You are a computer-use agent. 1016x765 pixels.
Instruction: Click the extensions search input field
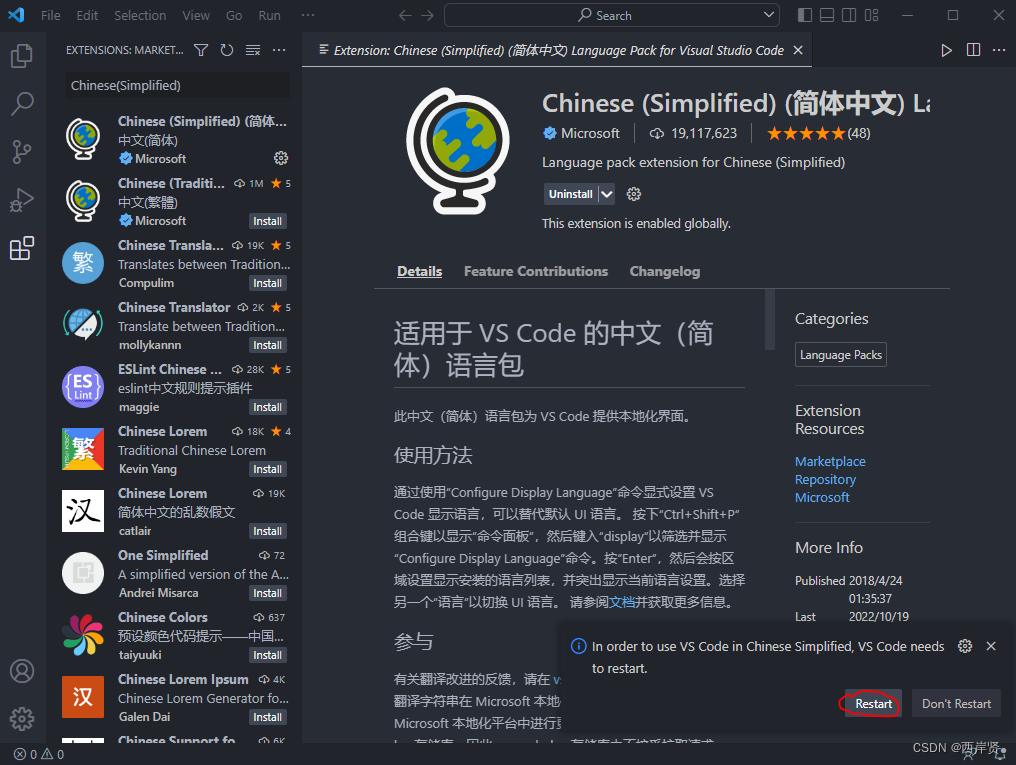coord(178,86)
